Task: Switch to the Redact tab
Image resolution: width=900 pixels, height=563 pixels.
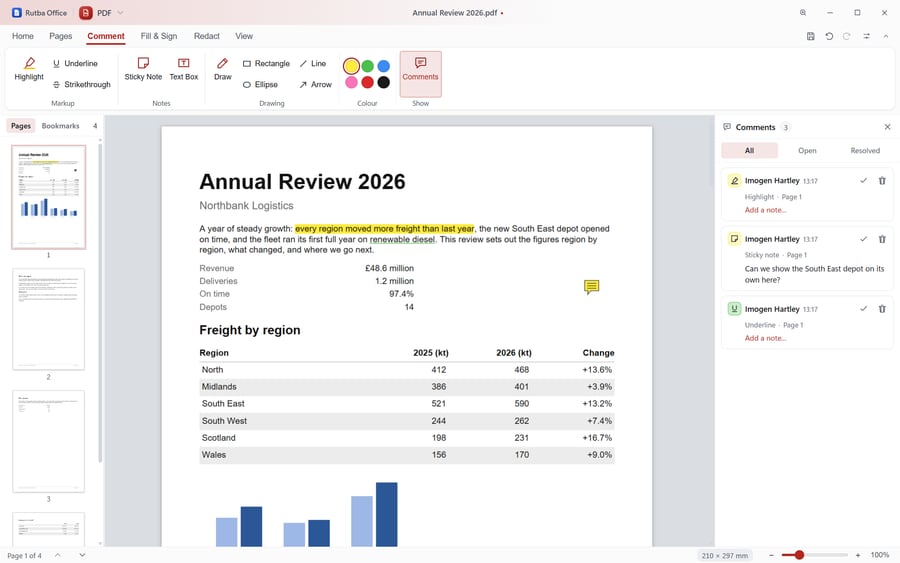Action: coord(207,36)
